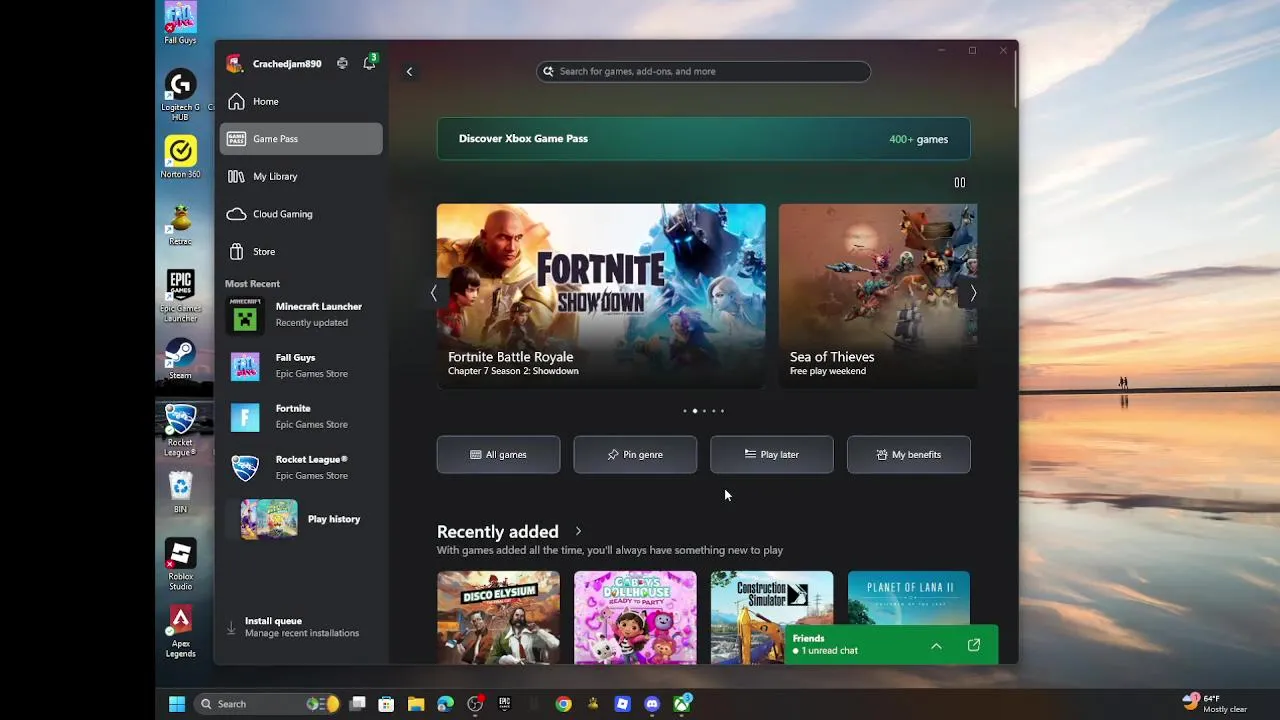The image size is (1280, 720).
Task: Open Google Chrome from the taskbar
Action: 564,704
